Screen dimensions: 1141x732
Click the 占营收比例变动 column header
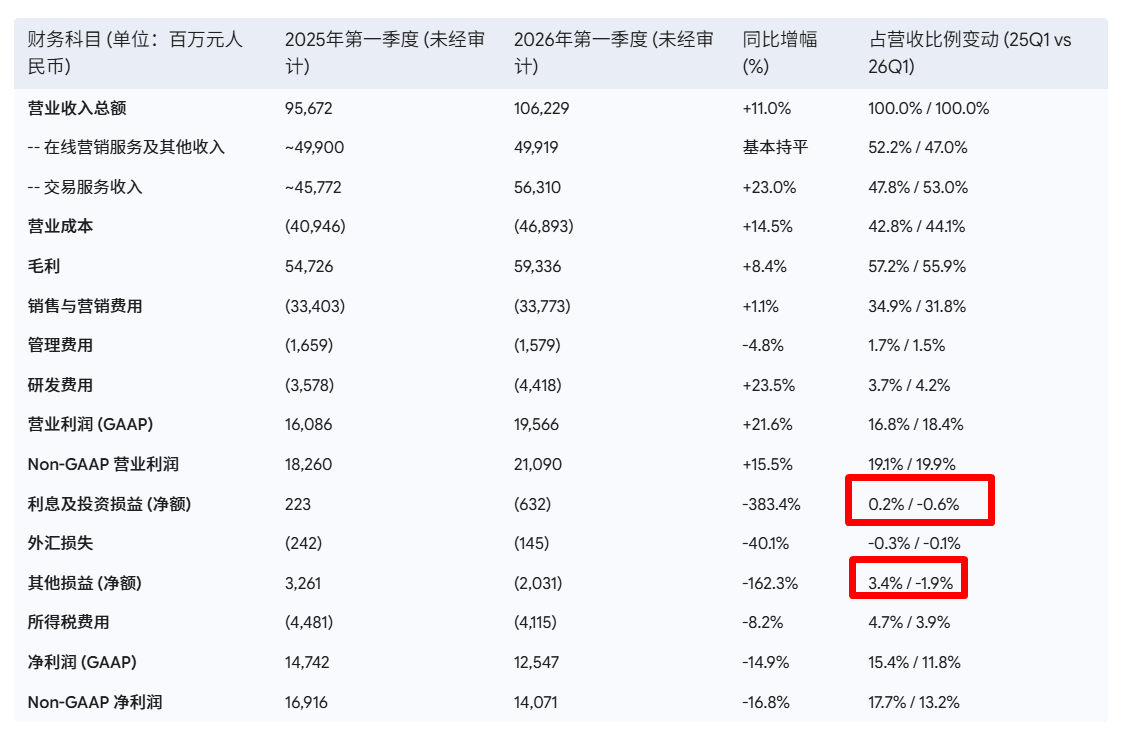point(969,52)
